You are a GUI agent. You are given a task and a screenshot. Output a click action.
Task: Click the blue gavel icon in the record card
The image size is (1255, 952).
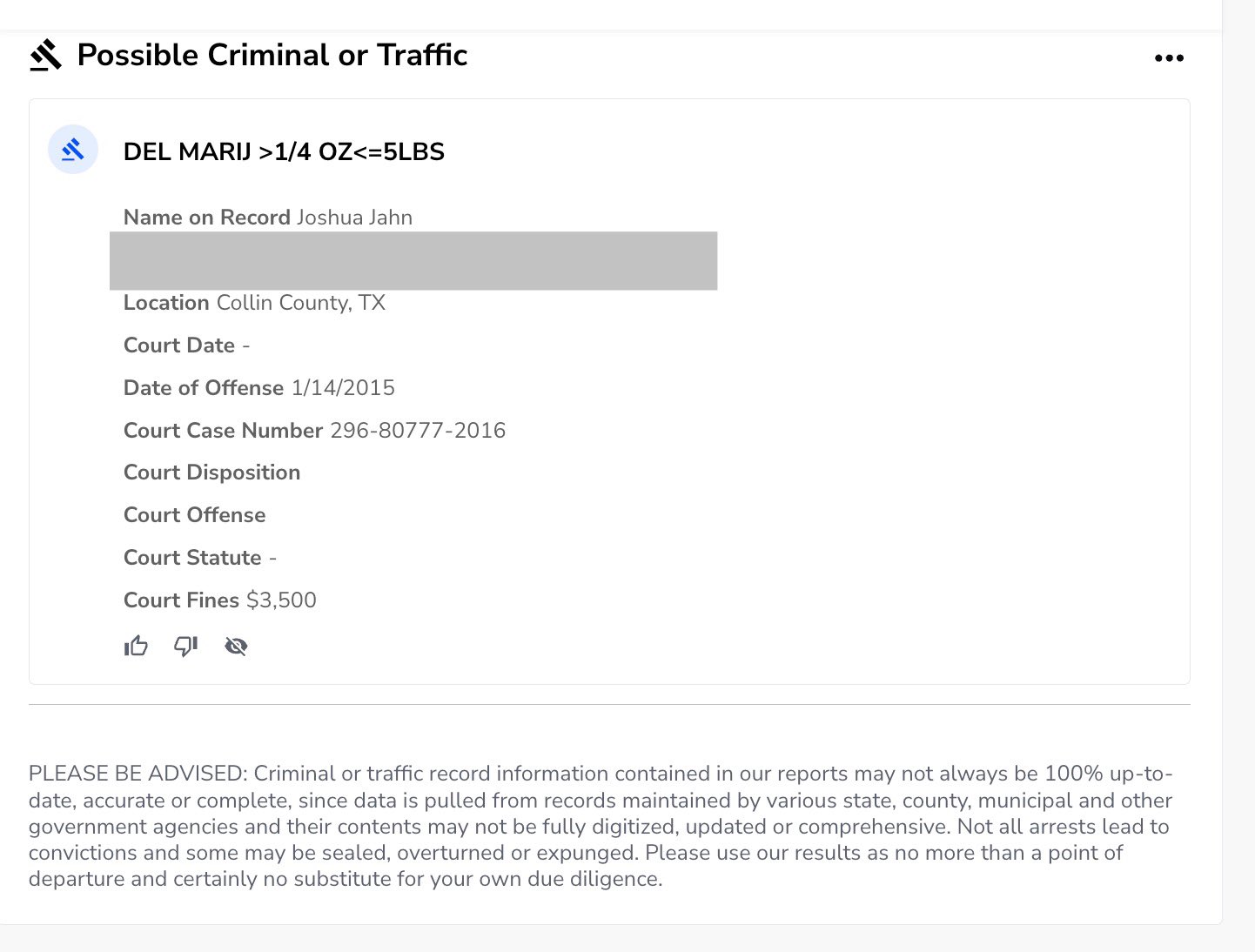click(x=73, y=150)
